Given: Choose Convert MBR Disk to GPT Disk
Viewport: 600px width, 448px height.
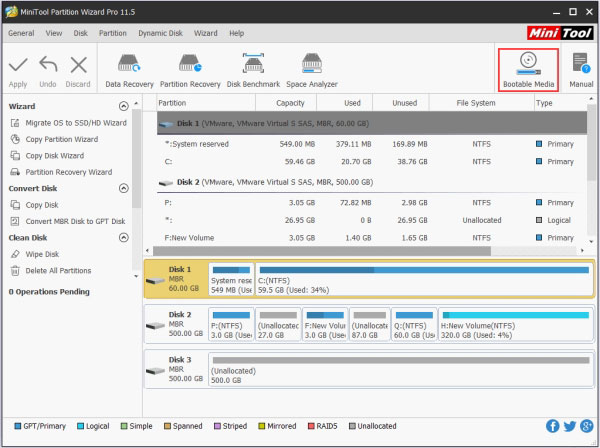Looking at the screenshot, I should click(x=68, y=222).
